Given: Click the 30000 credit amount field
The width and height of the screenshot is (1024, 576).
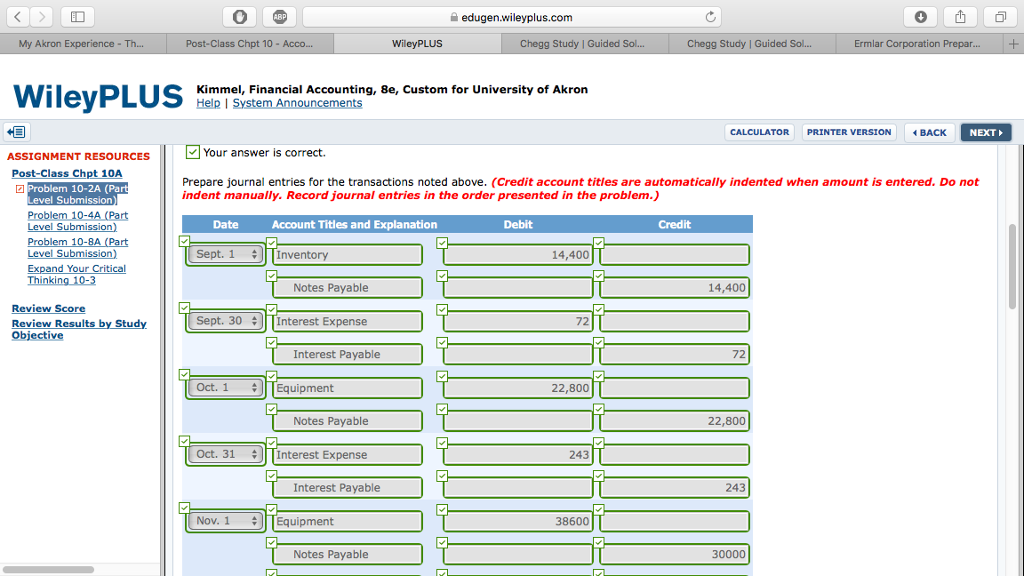Looking at the screenshot, I should 674,554.
